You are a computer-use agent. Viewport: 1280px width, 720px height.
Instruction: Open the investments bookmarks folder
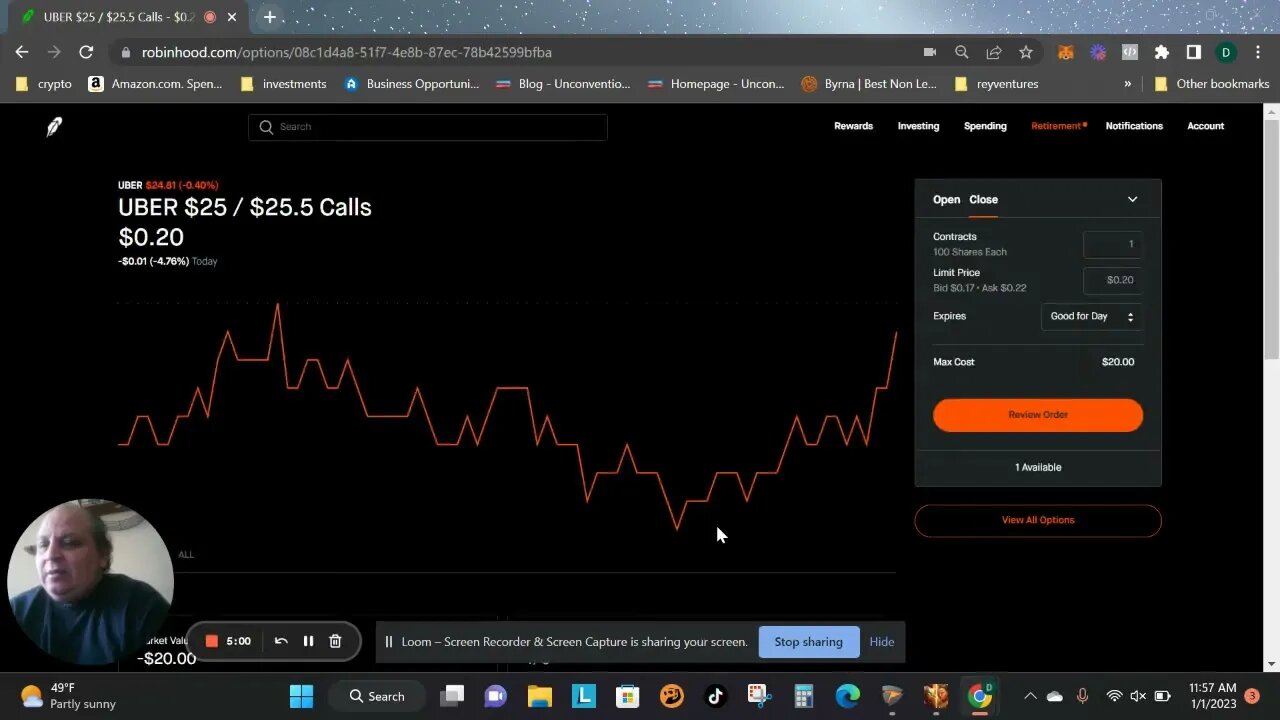click(284, 84)
